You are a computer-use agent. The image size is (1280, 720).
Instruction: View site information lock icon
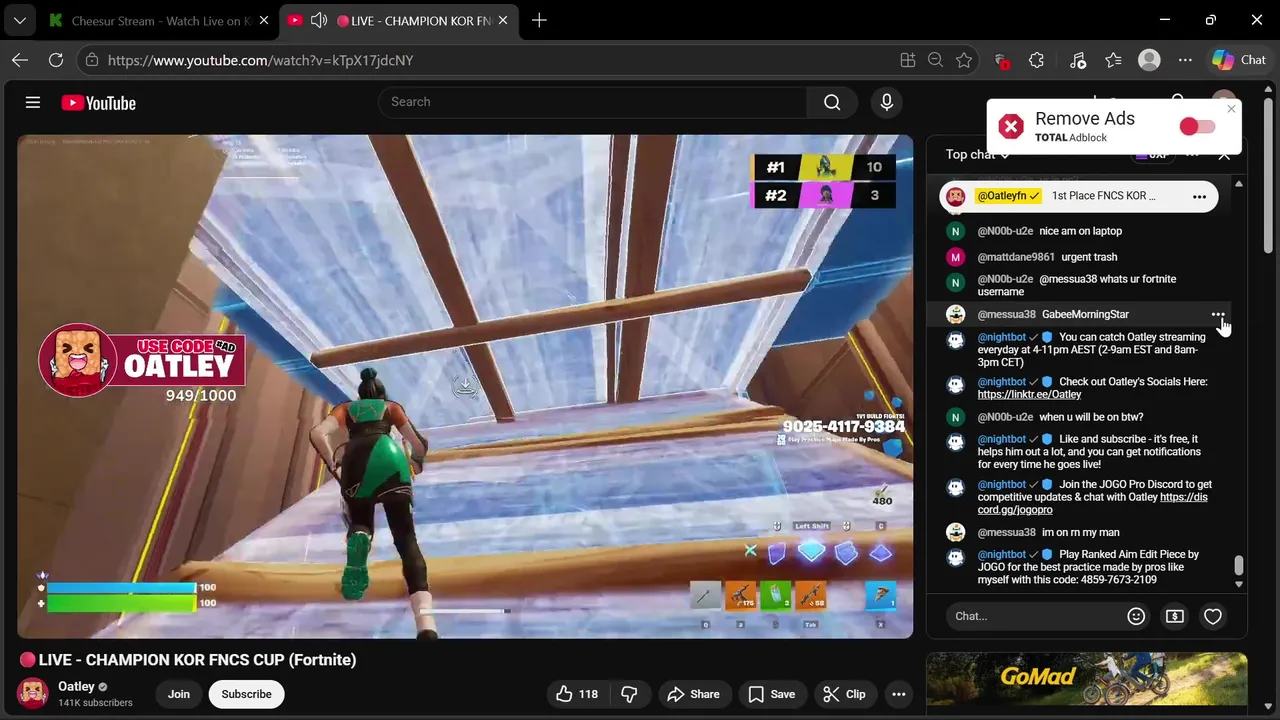(92, 60)
